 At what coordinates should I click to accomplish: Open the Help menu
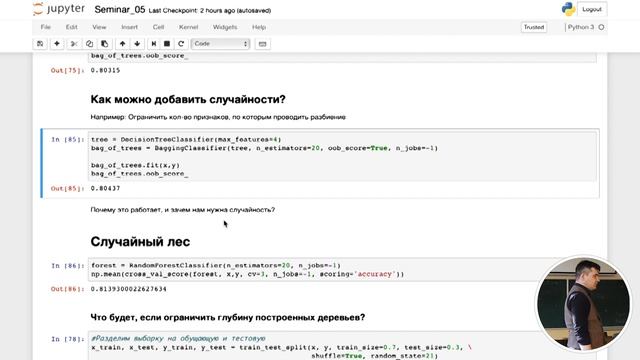click(259, 27)
